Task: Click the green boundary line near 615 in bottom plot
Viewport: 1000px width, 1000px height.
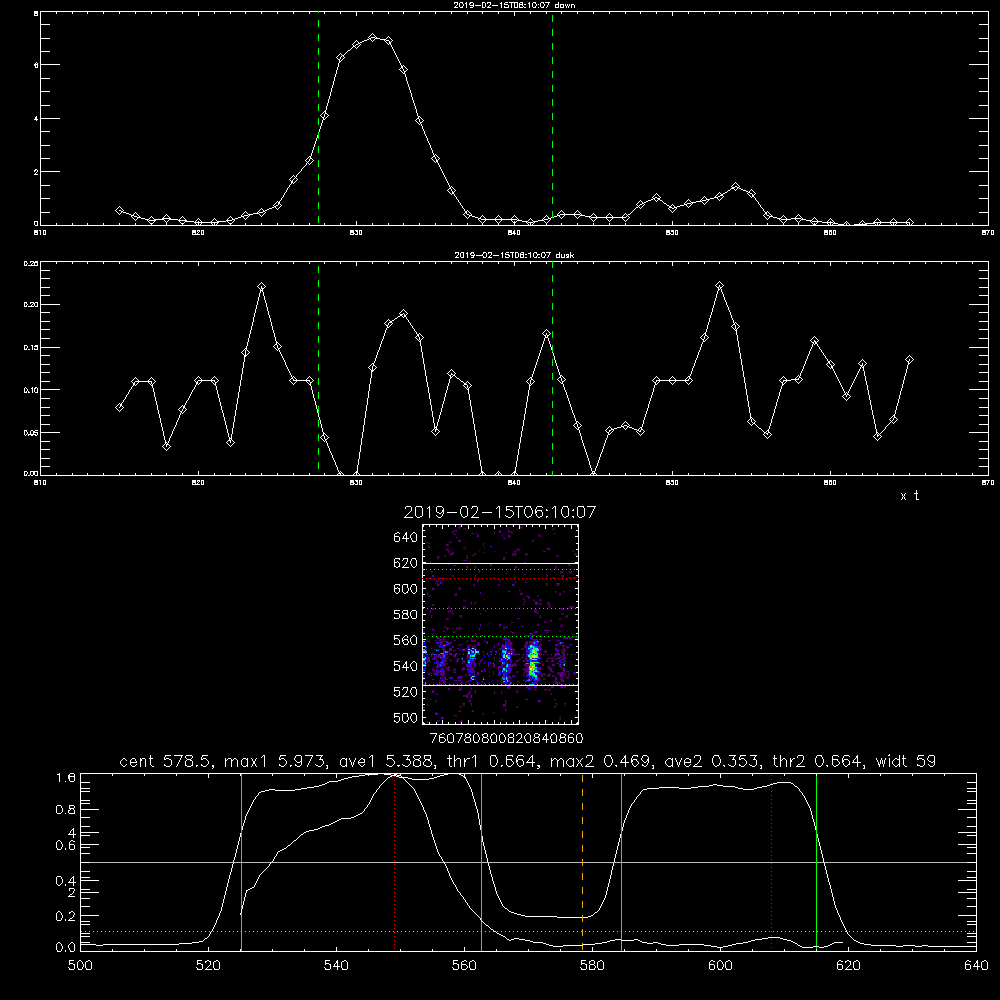Action: coord(816,862)
